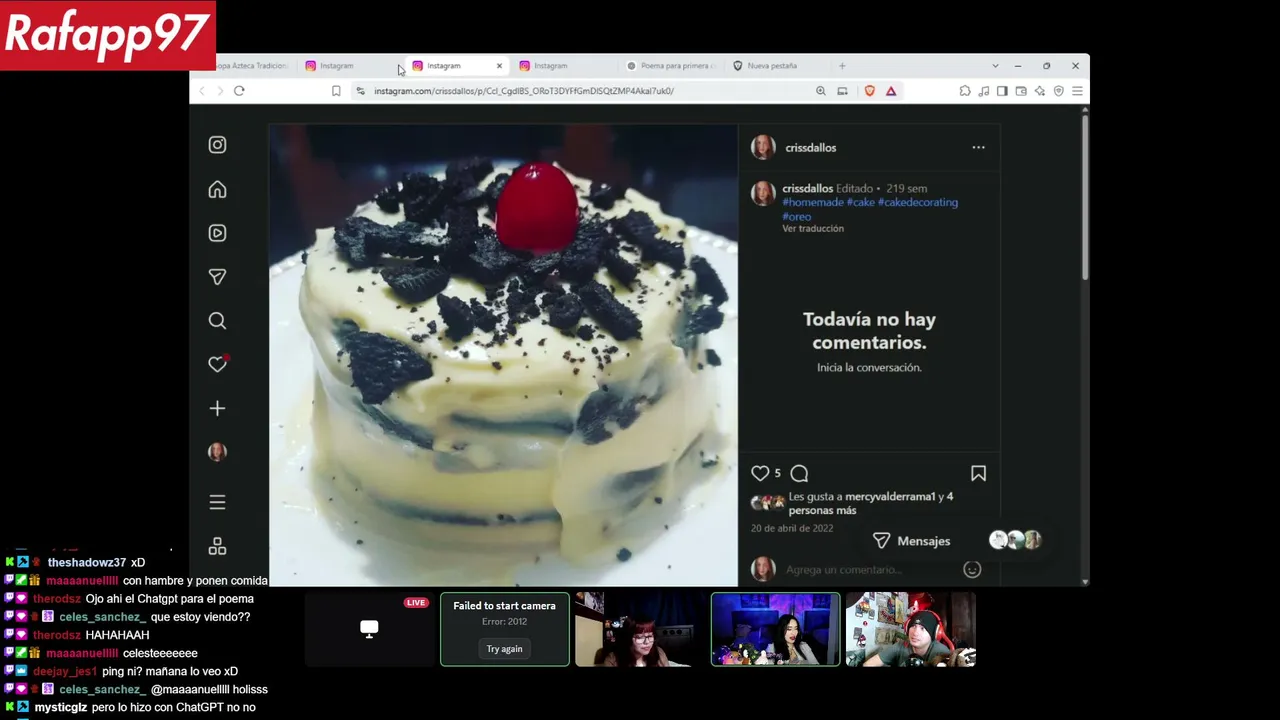Open the #oreo hashtag link
Image resolution: width=1280 pixels, height=720 pixels.
pyautogui.click(x=797, y=216)
